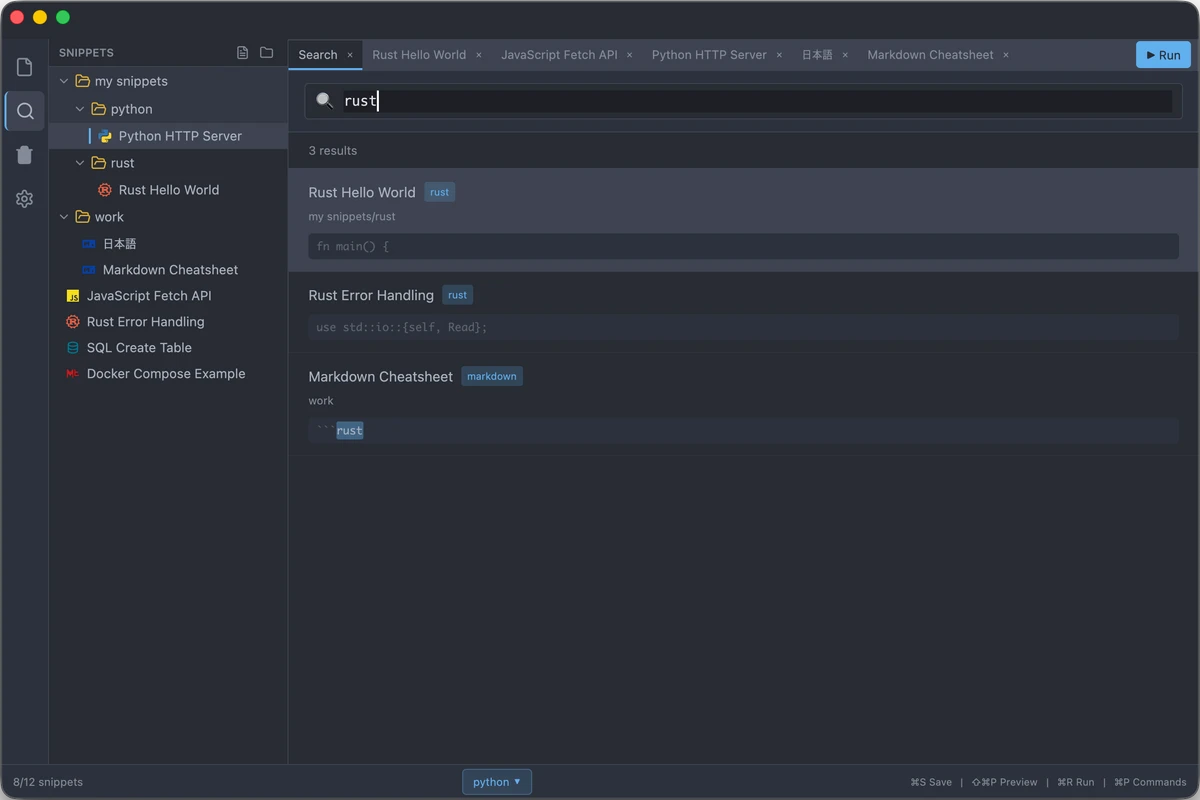
Task: Click folder icon of python folder
Action: pyautogui.click(x=98, y=109)
